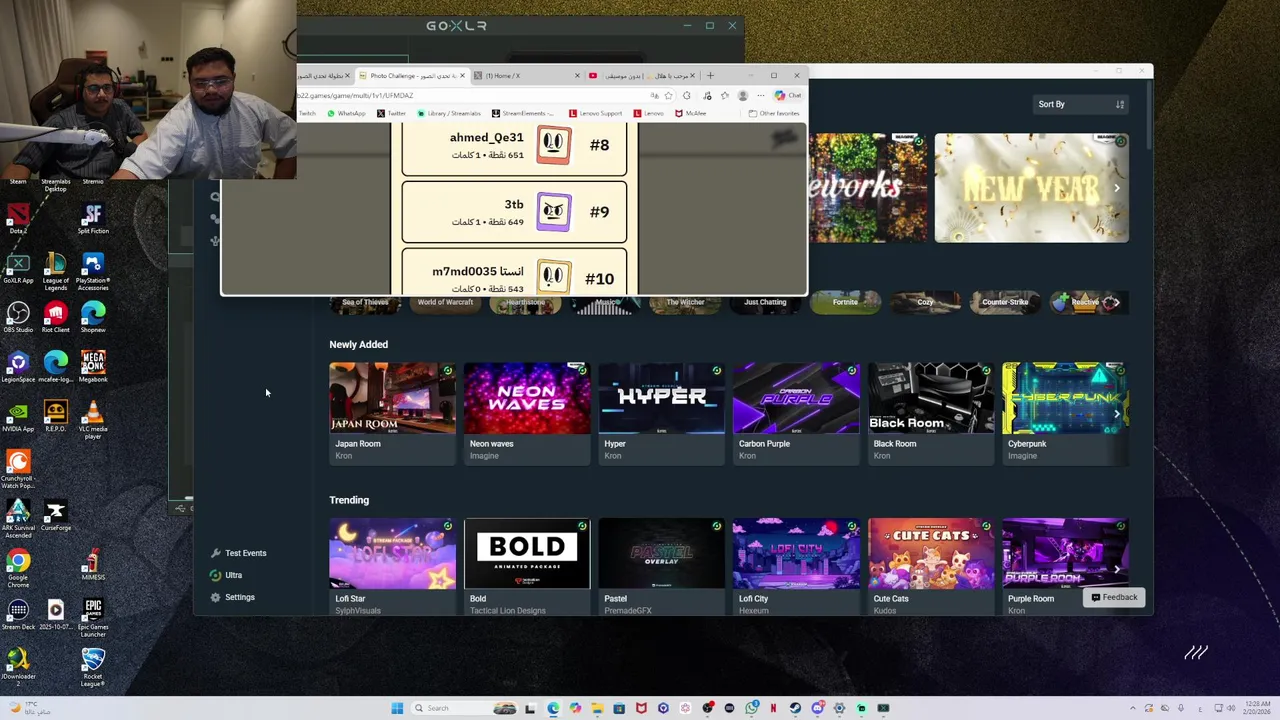This screenshot has height=720, width=1280.
Task: Launch the Epic Games Launcher desktop icon
Action: (93, 618)
